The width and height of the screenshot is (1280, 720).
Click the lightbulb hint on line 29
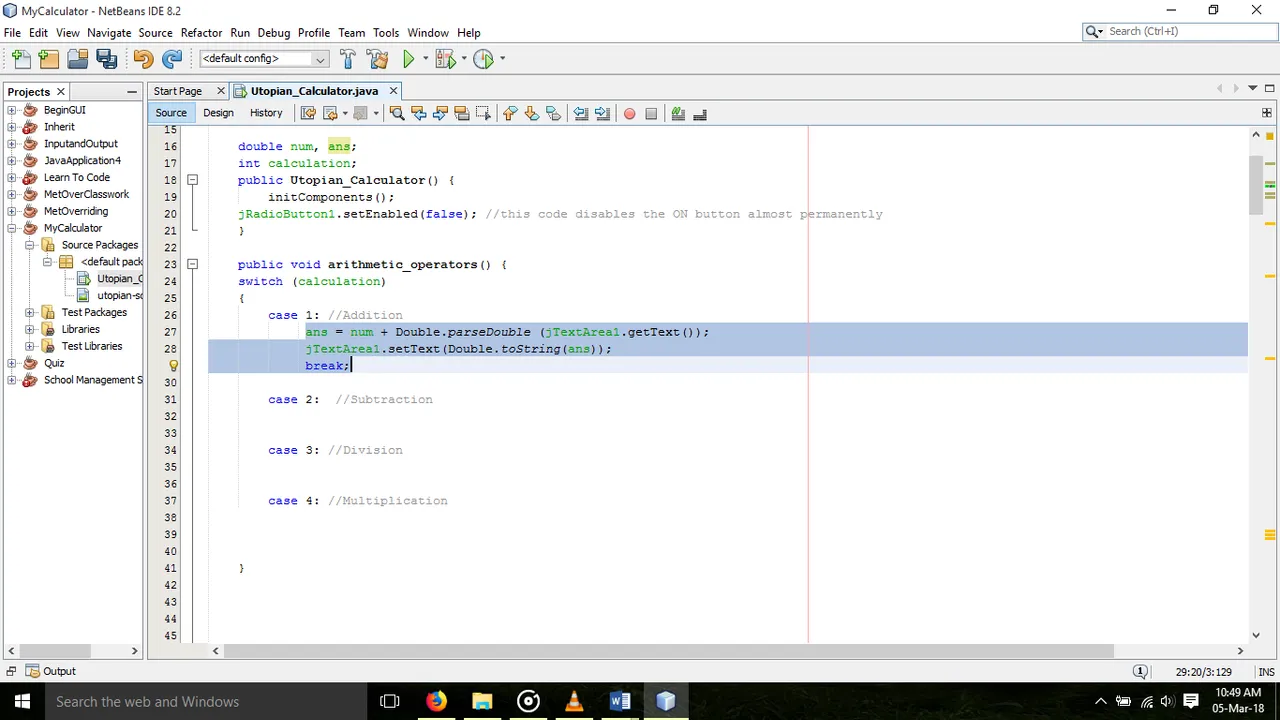173,366
